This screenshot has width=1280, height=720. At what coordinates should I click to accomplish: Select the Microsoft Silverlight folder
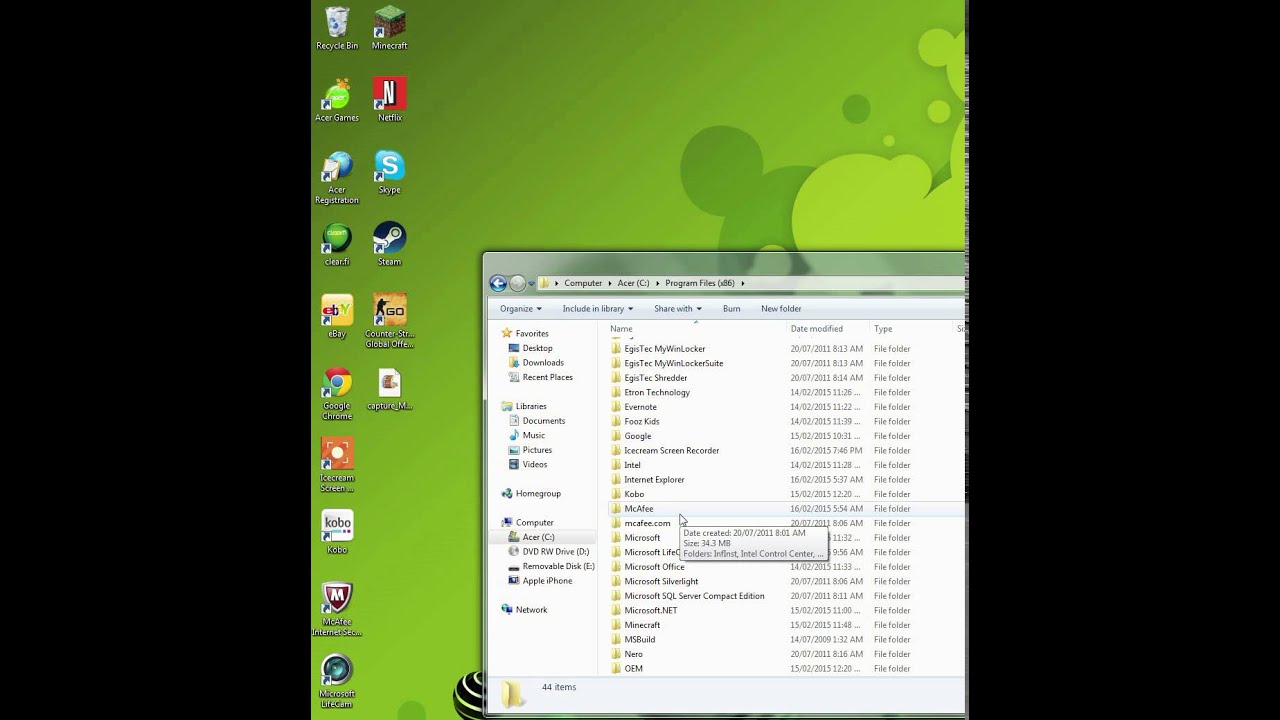click(661, 581)
